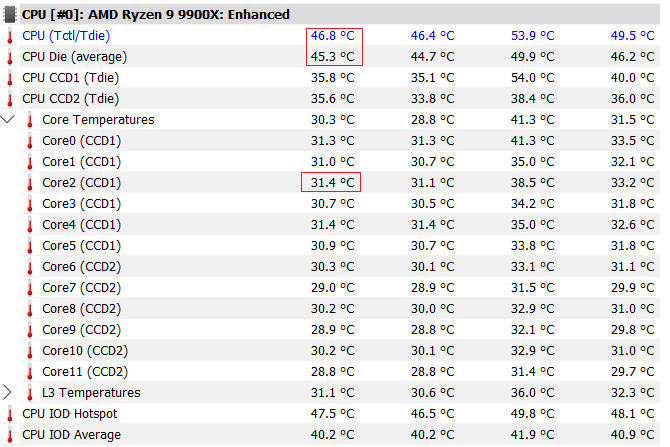Click the 53.9 °C maximum Tctl/Tdie value

532,35
